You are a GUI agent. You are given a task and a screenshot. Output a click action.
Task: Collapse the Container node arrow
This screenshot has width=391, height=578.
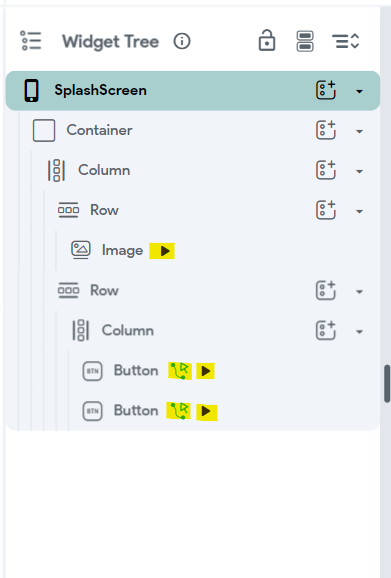[359, 131]
